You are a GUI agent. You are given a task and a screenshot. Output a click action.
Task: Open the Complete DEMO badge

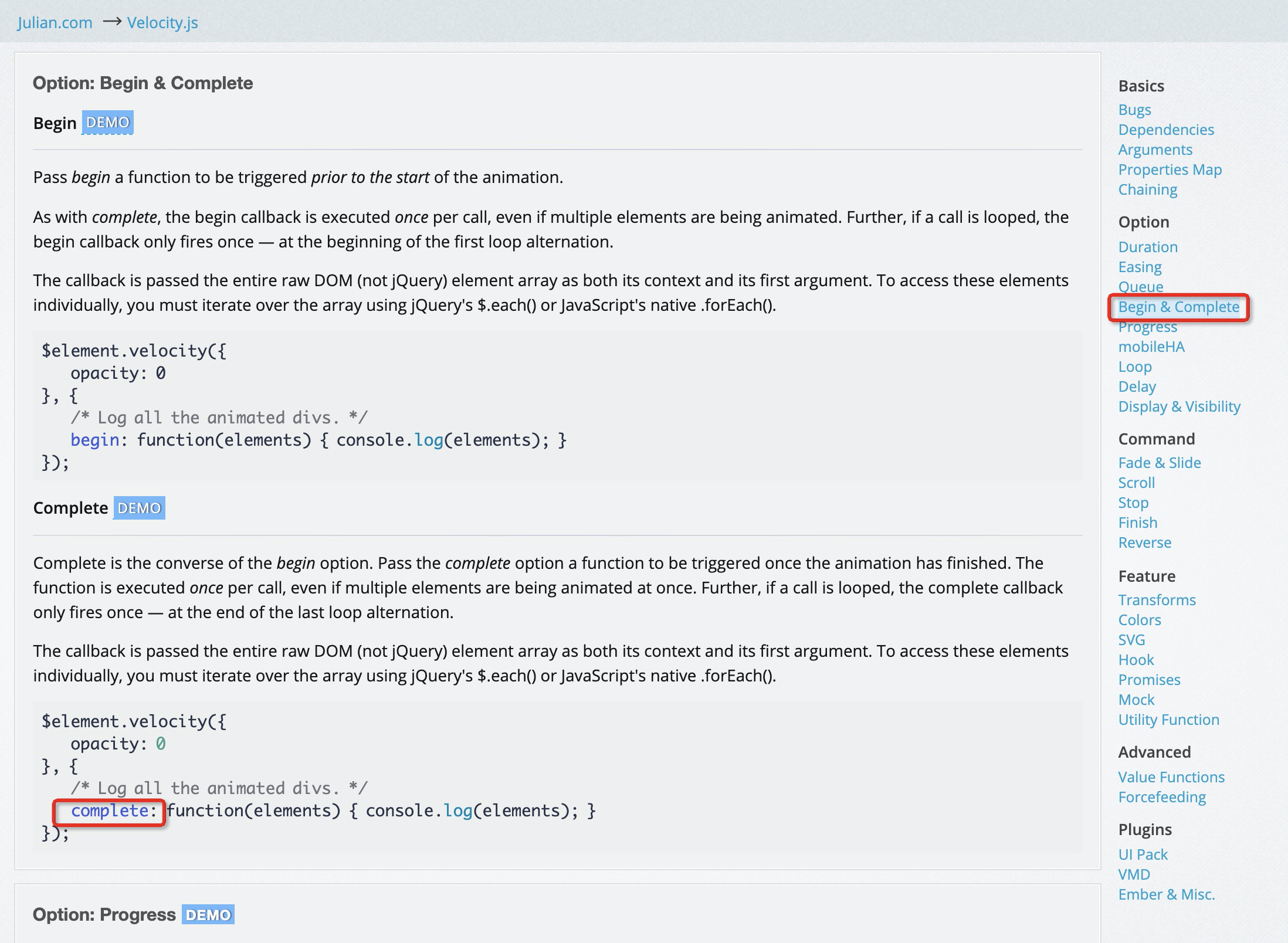tap(139, 508)
